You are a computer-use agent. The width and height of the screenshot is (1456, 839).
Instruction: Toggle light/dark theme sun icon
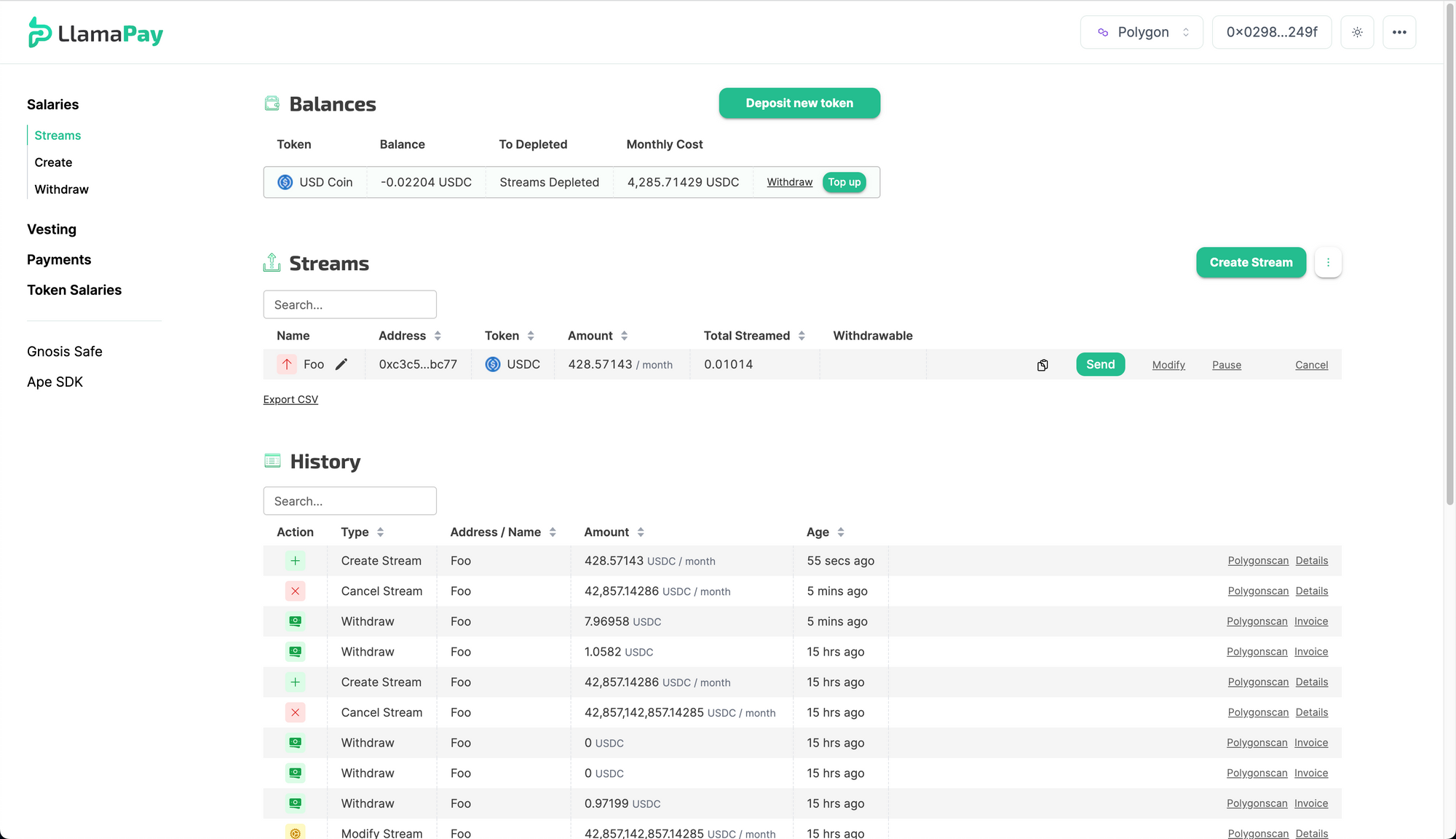[1357, 32]
